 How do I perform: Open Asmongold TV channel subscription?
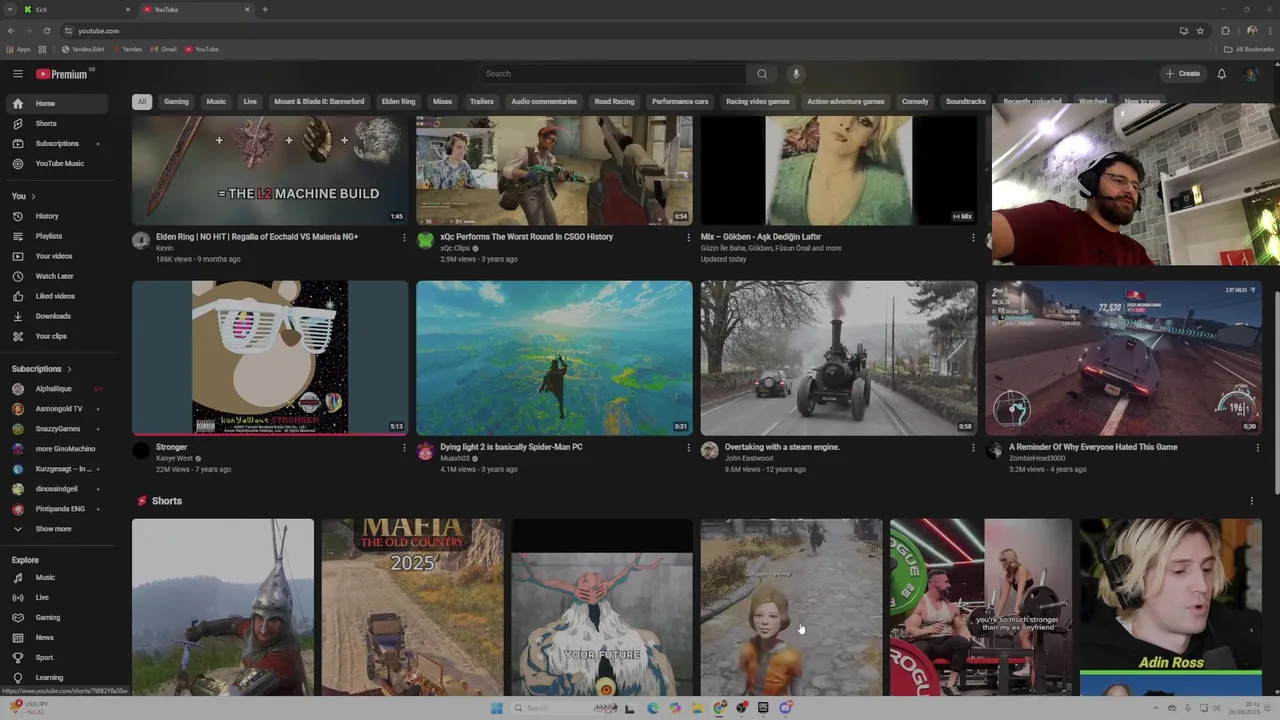pyautogui.click(x=55, y=409)
